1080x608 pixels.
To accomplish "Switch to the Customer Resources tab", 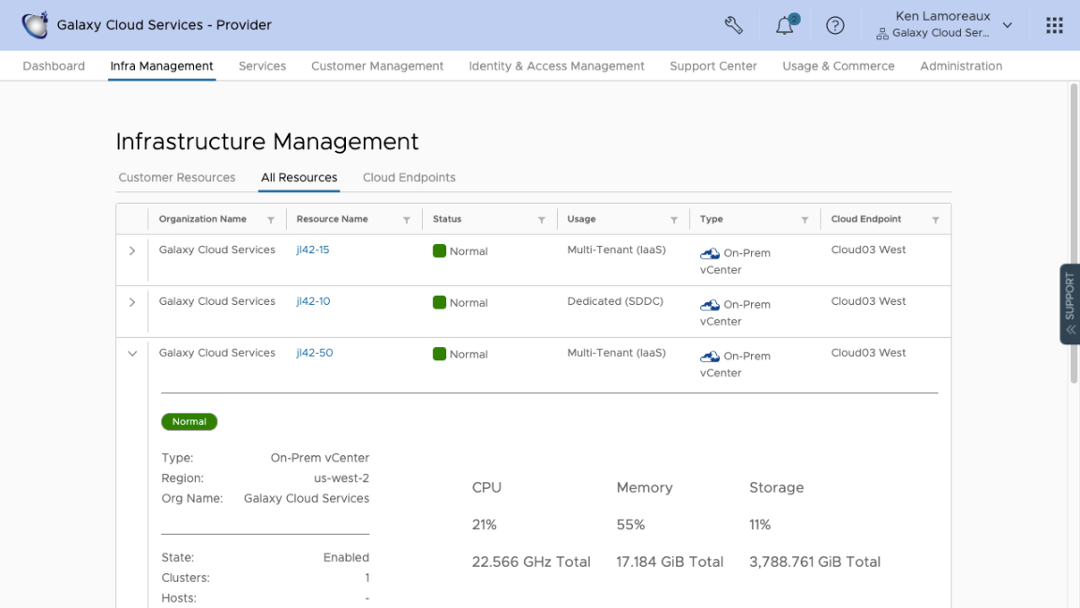I will tap(177, 178).
